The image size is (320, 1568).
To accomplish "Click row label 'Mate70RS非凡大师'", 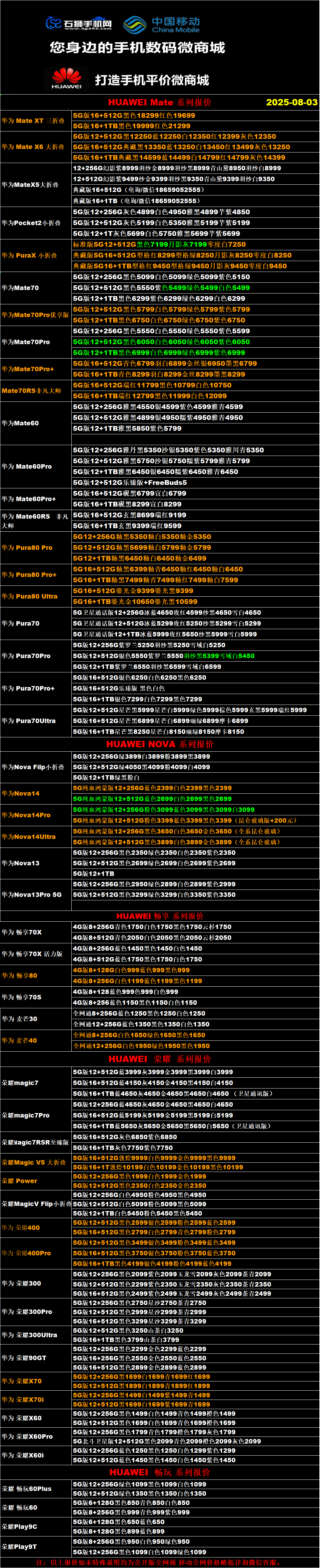I will pos(31,391).
